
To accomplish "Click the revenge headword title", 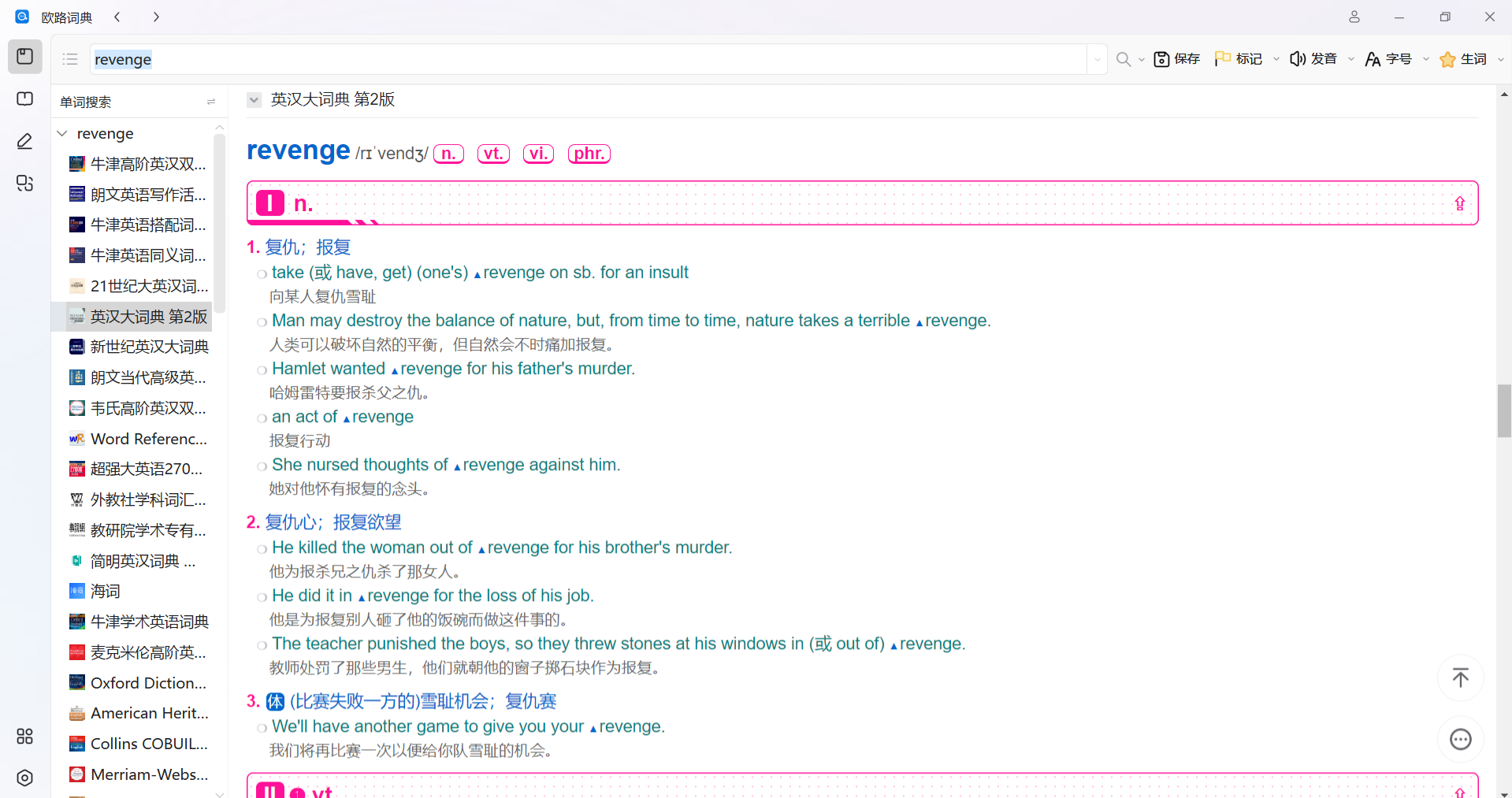I will [298, 150].
